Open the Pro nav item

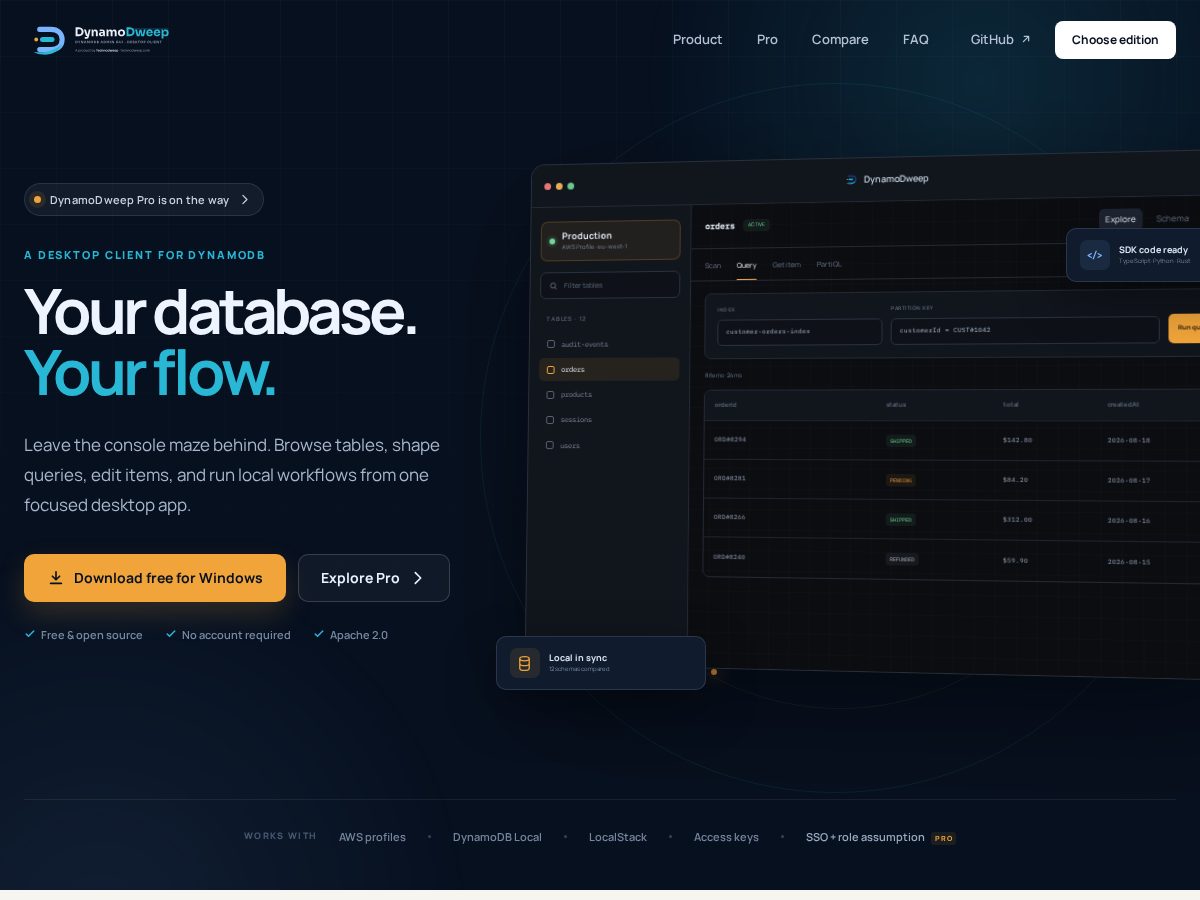767,40
